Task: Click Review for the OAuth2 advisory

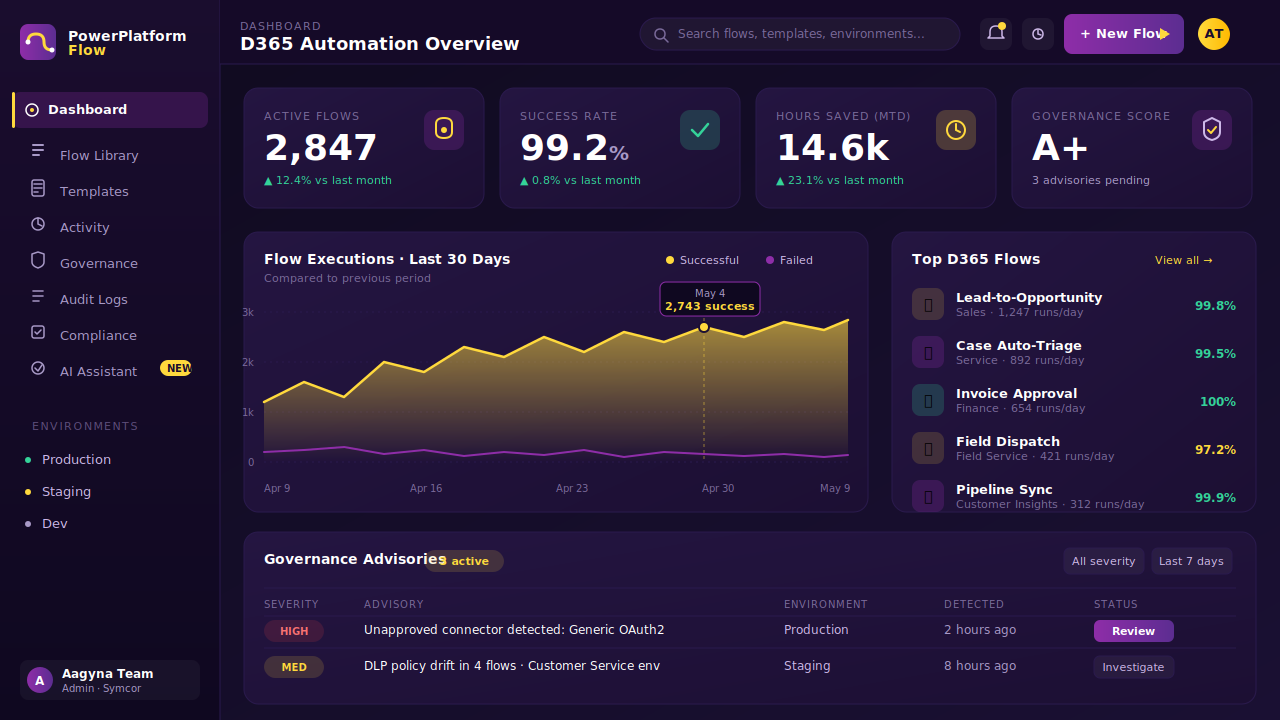Action: point(1134,631)
